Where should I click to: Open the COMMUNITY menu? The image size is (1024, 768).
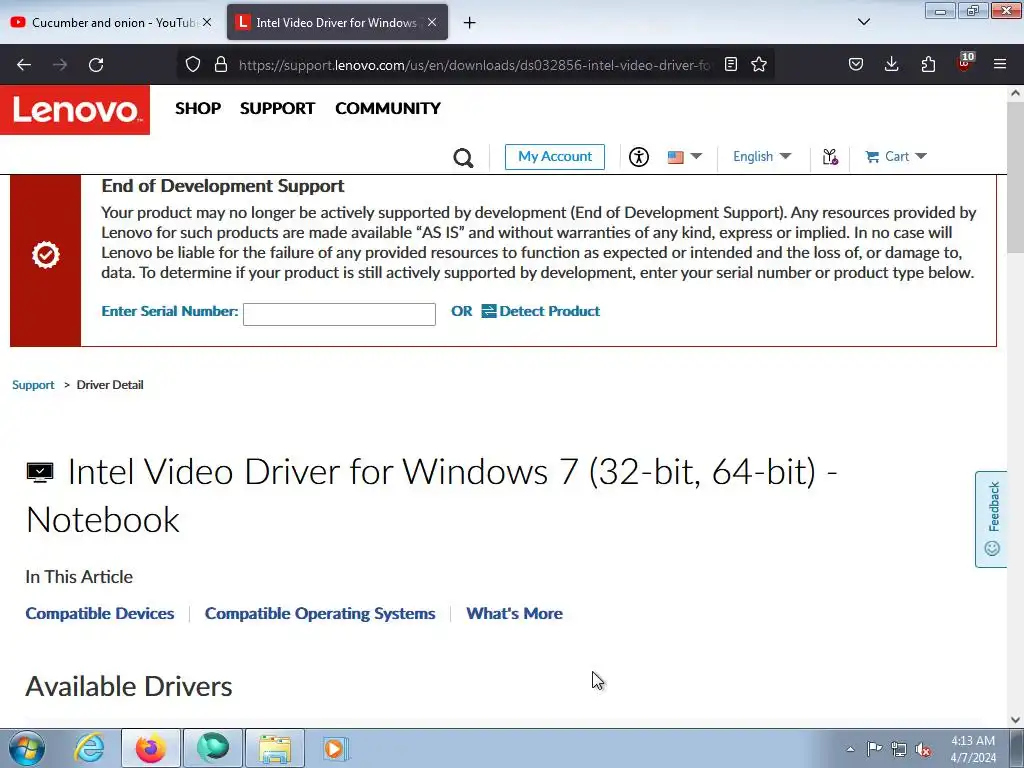coord(388,108)
